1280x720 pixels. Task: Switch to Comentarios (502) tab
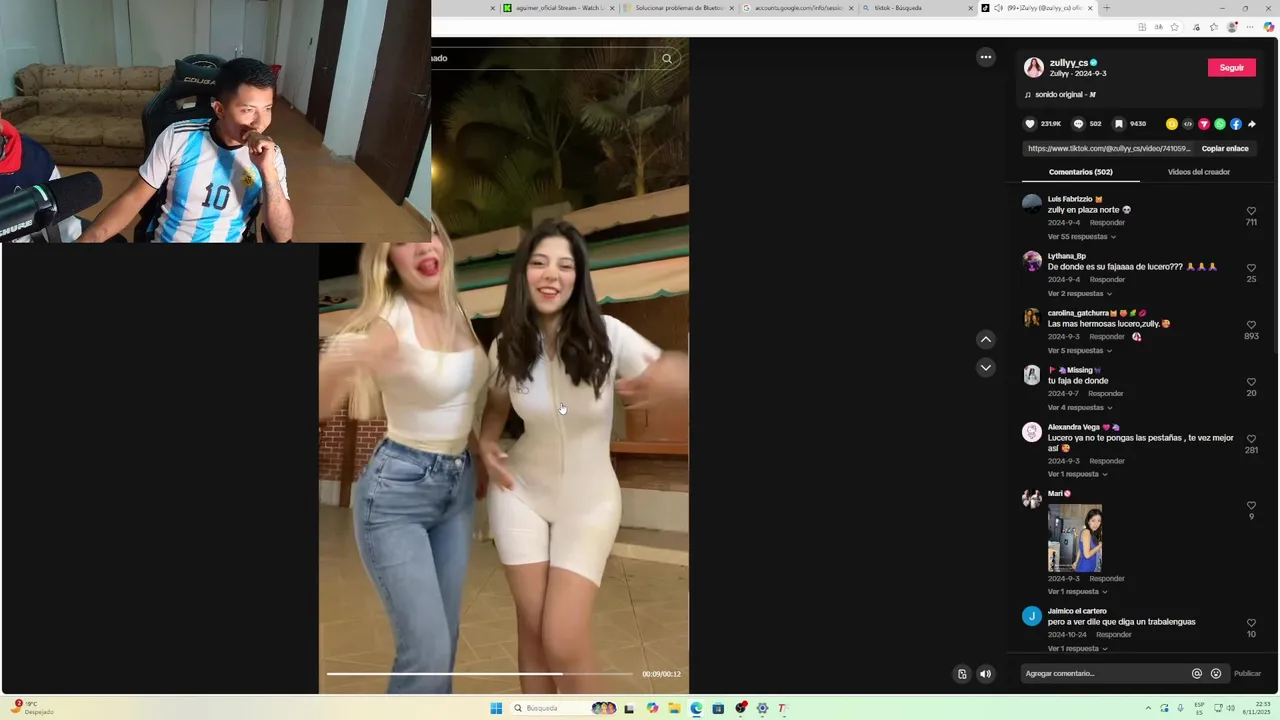tap(1081, 172)
